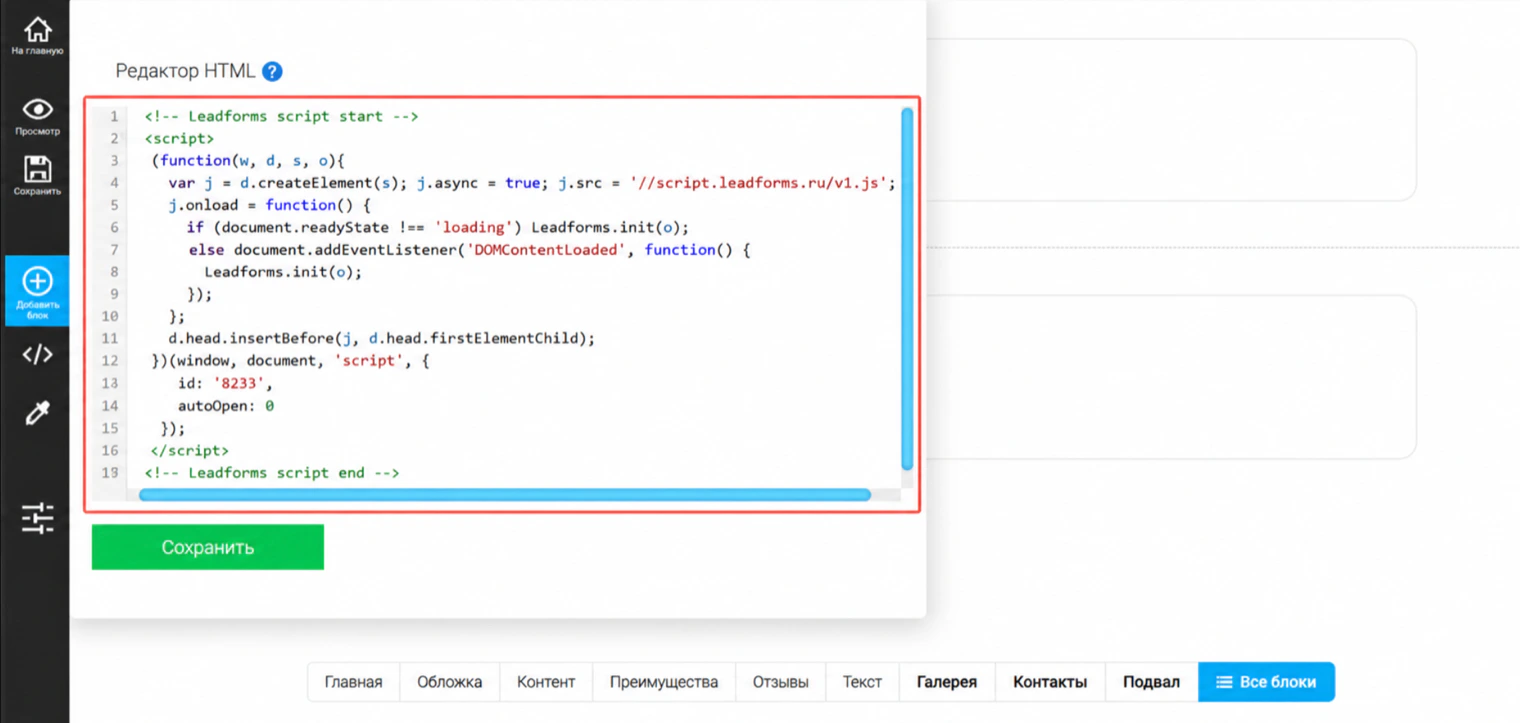
Task: Click the script URL '//script.leadforms.ru/v1.js'
Action: pos(759,183)
